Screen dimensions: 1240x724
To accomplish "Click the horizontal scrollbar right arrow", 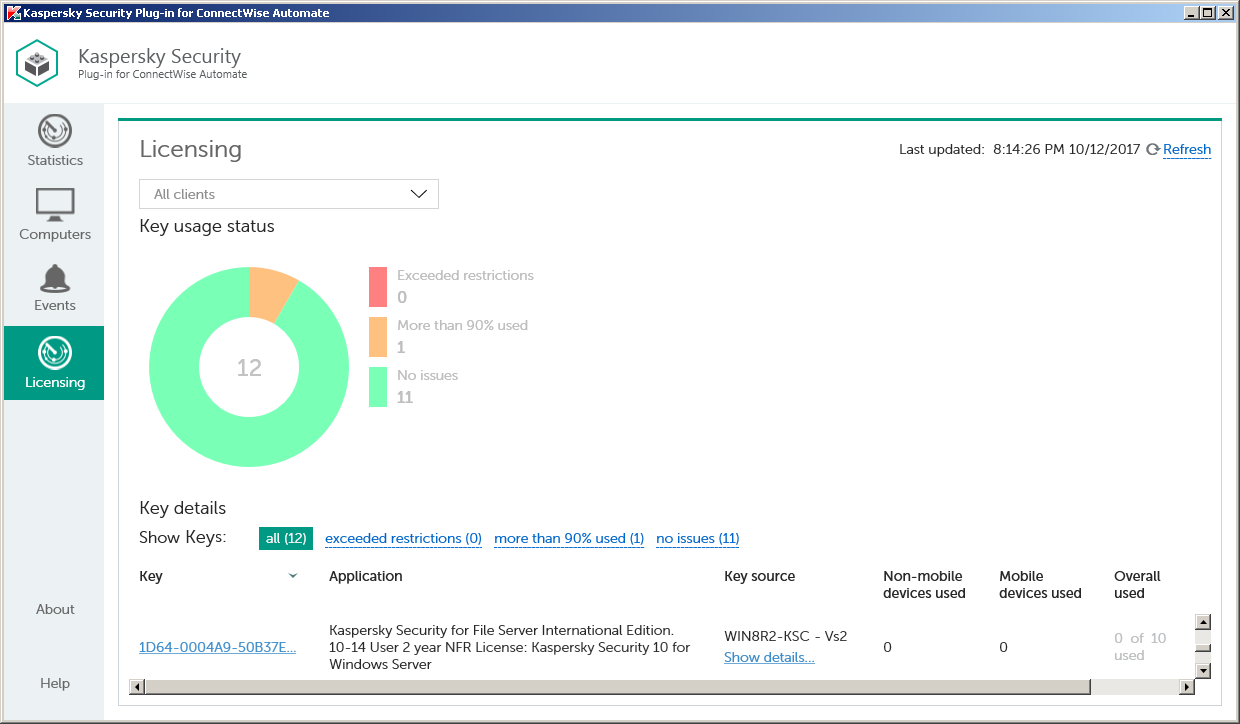I will [x=1187, y=687].
